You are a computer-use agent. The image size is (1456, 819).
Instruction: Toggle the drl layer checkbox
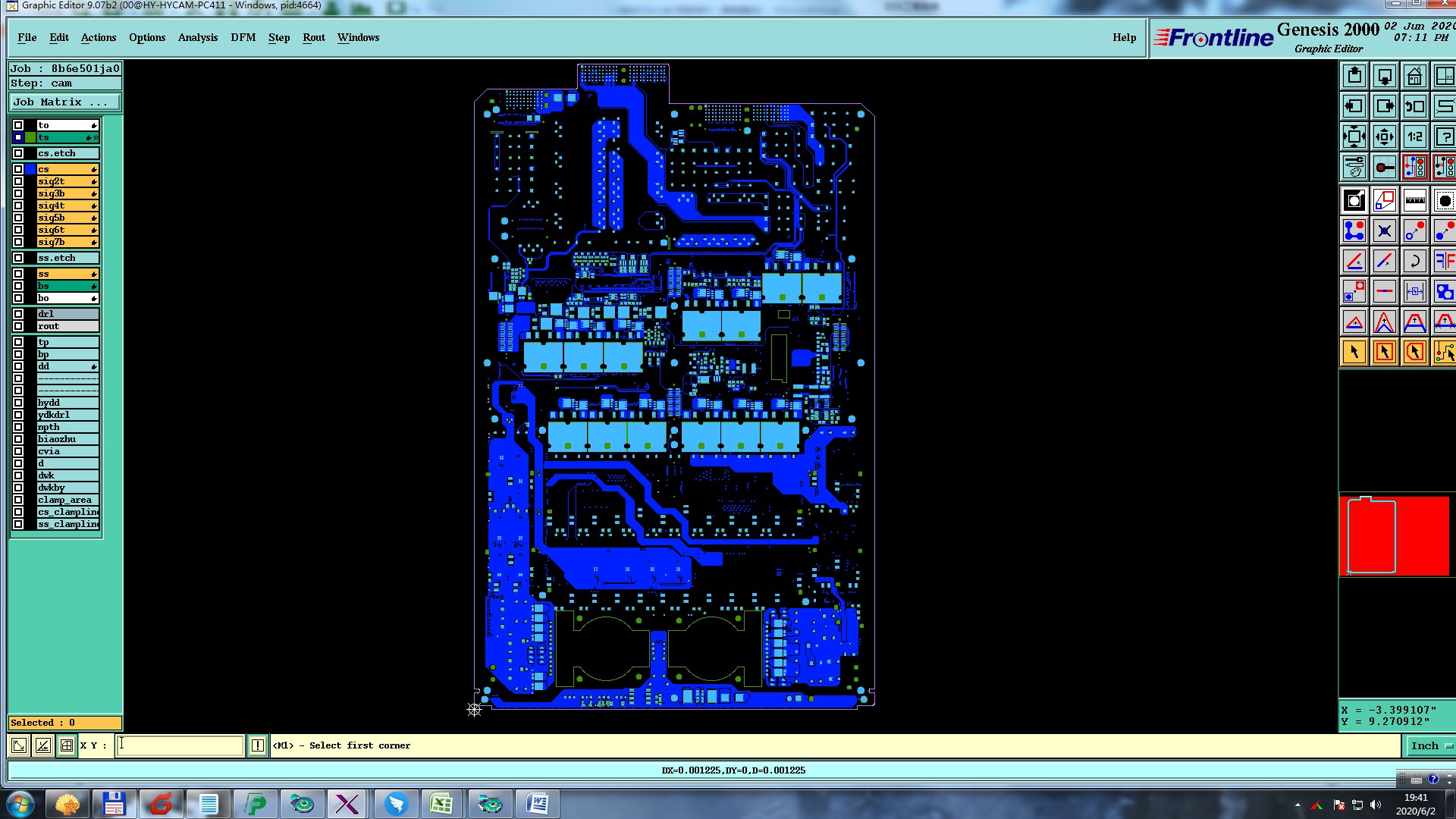click(x=18, y=314)
